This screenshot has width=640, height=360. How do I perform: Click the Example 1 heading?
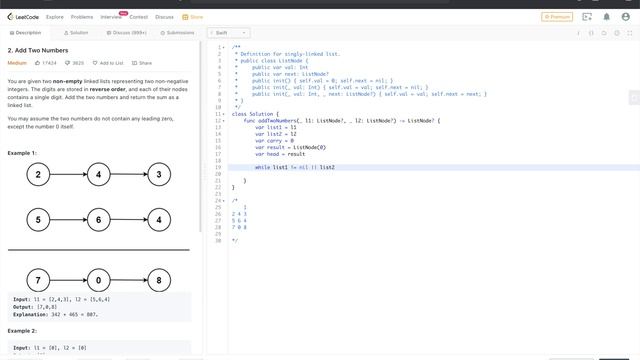pos(22,153)
